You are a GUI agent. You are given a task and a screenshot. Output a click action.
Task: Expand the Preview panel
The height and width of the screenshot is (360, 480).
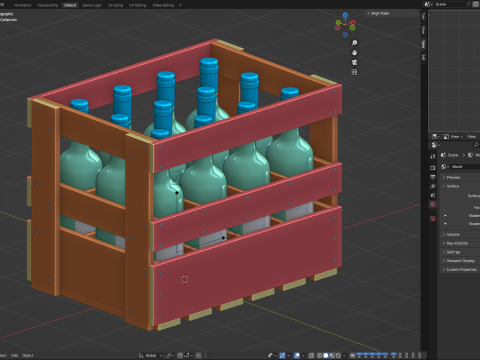(460, 177)
